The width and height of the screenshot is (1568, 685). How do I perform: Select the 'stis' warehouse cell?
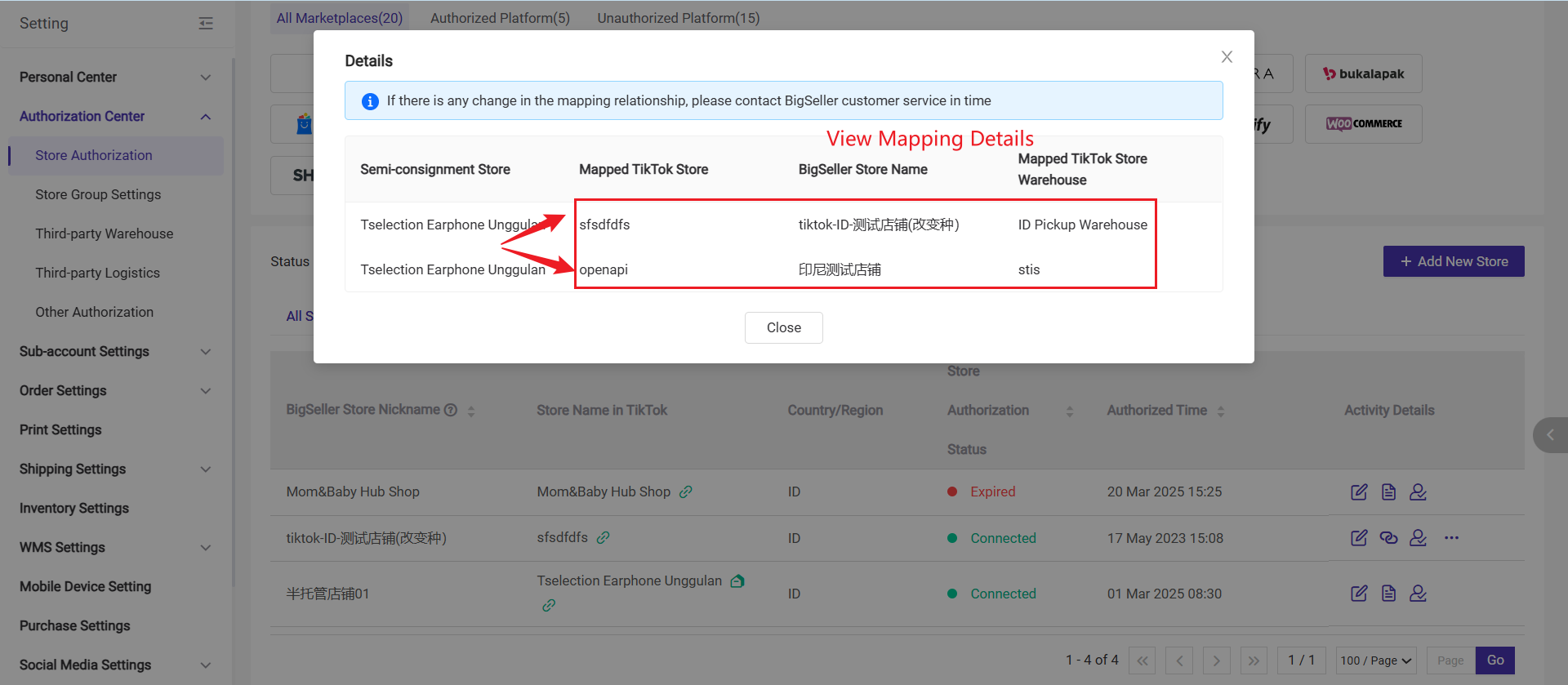click(1028, 269)
